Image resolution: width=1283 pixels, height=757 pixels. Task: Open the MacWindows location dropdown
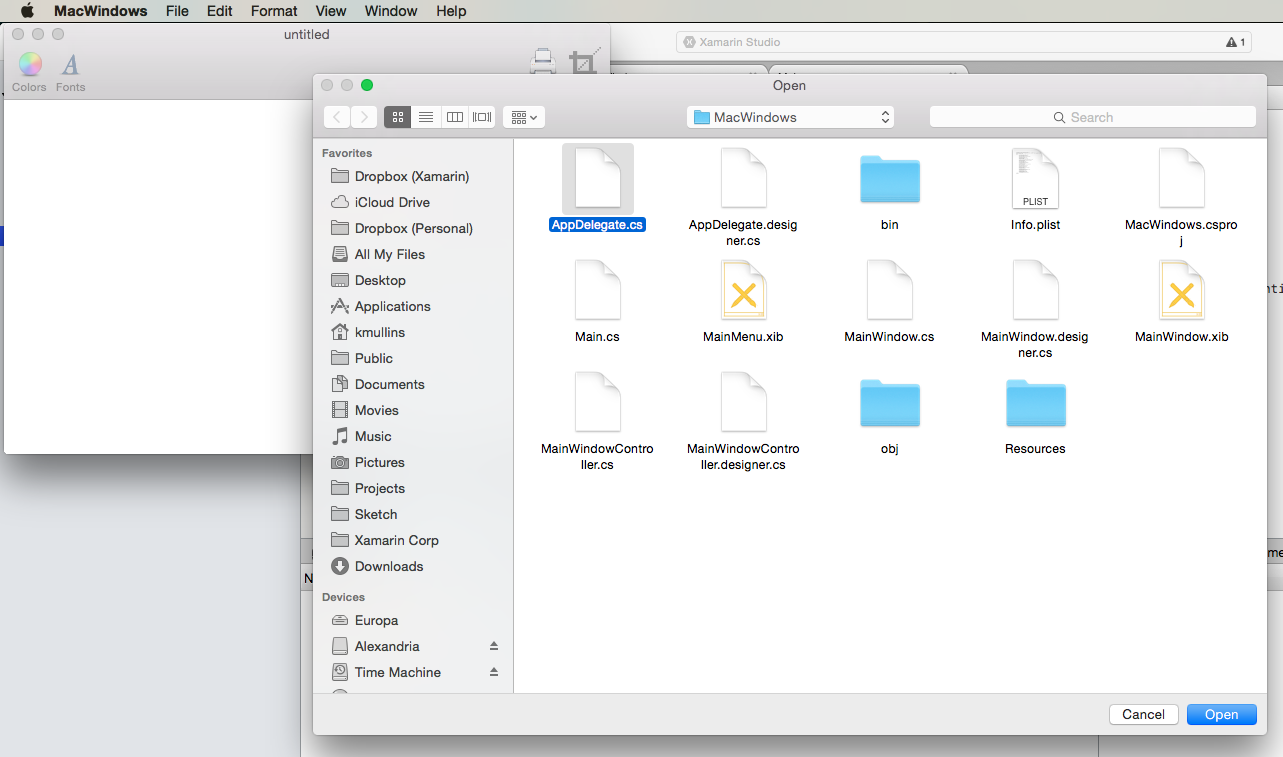[x=789, y=117]
